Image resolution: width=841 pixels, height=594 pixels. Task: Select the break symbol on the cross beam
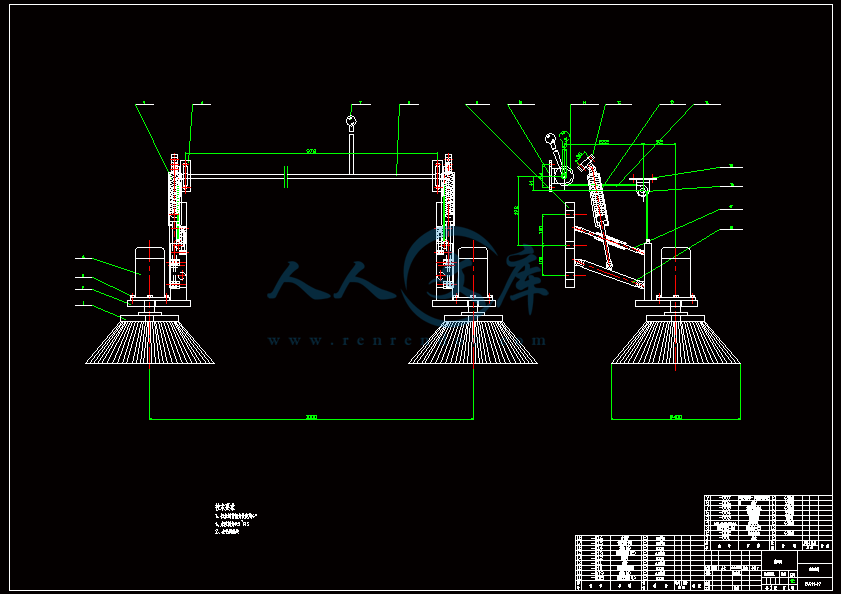(x=286, y=177)
